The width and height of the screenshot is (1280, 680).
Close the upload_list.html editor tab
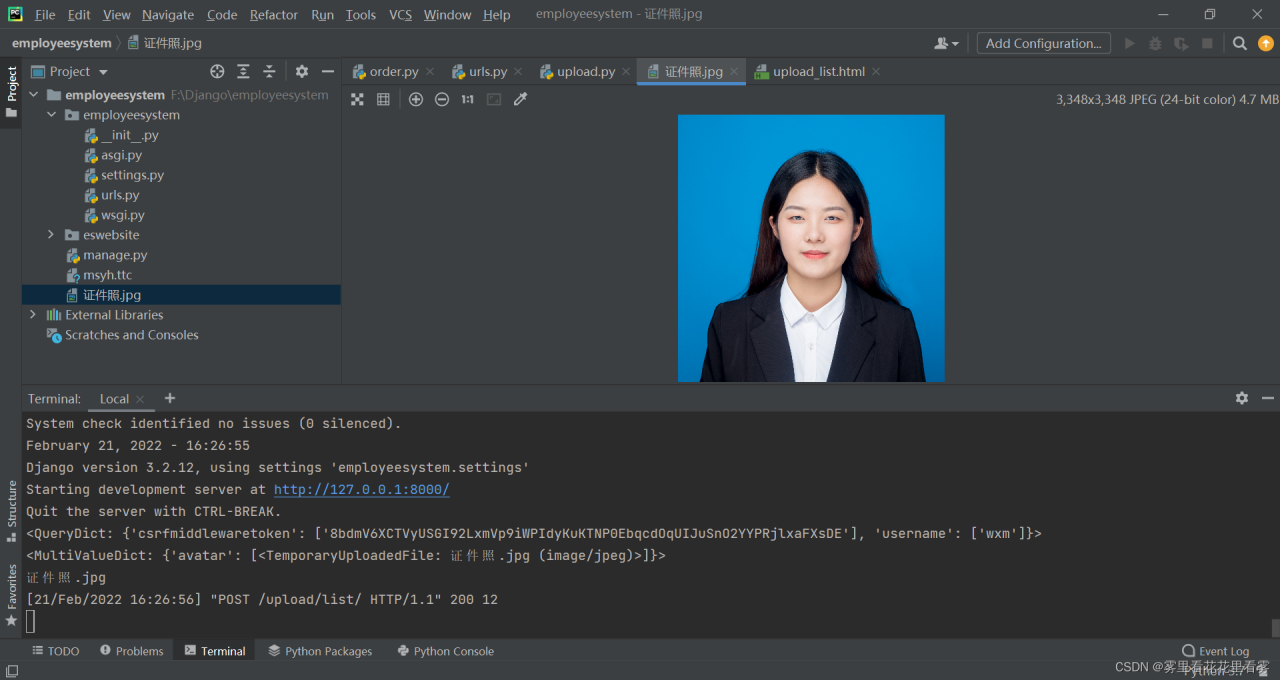[x=876, y=72]
